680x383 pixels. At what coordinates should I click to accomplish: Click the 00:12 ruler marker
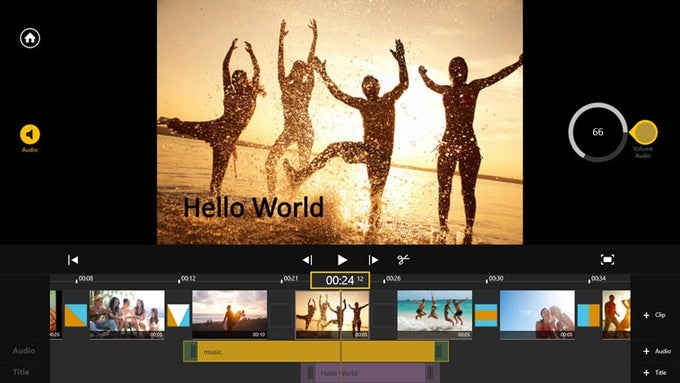(187, 279)
